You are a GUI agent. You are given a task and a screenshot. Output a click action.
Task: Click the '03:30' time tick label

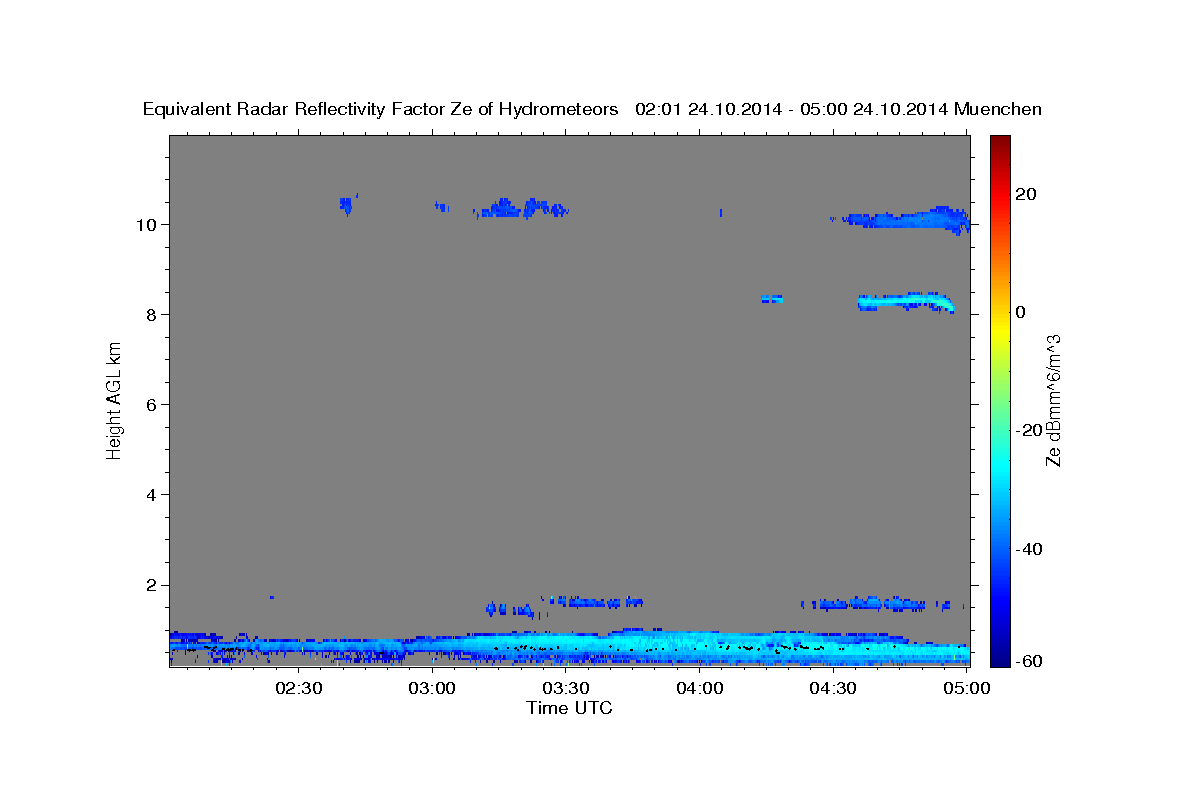click(566, 688)
